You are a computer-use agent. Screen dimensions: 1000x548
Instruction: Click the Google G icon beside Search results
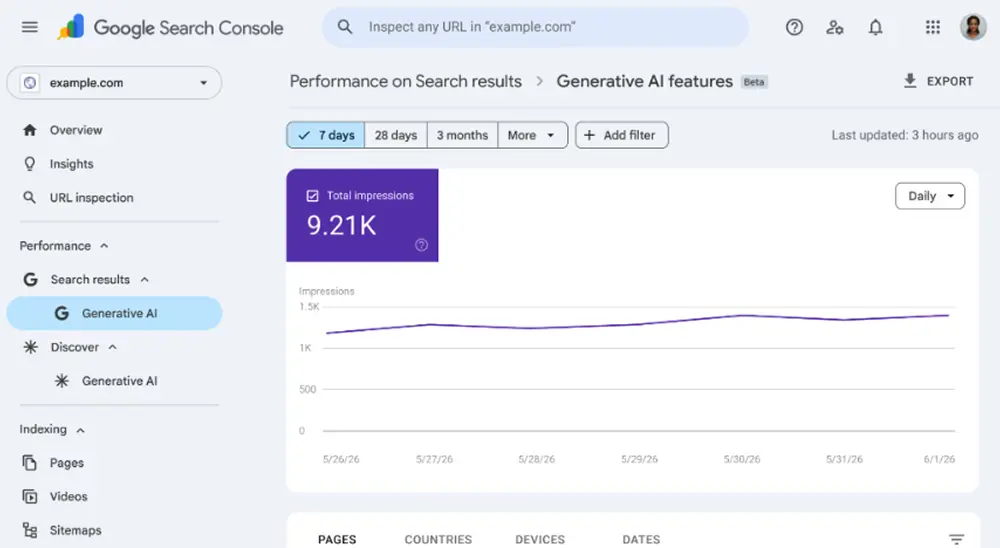[x=30, y=279]
